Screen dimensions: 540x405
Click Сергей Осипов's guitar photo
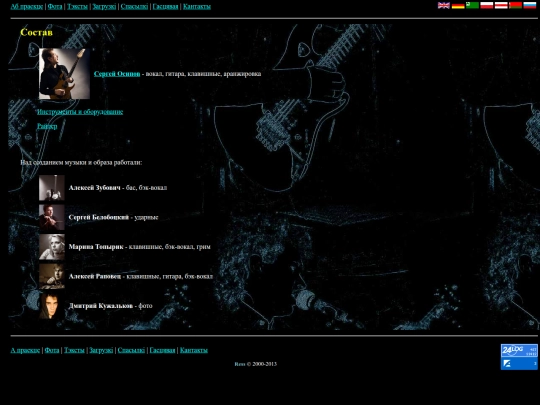[64, 74]
